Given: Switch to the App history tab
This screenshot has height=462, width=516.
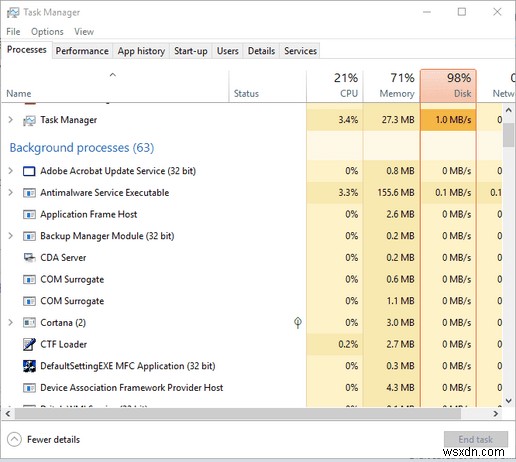Looking at the screenshot, I should [141, 51].
